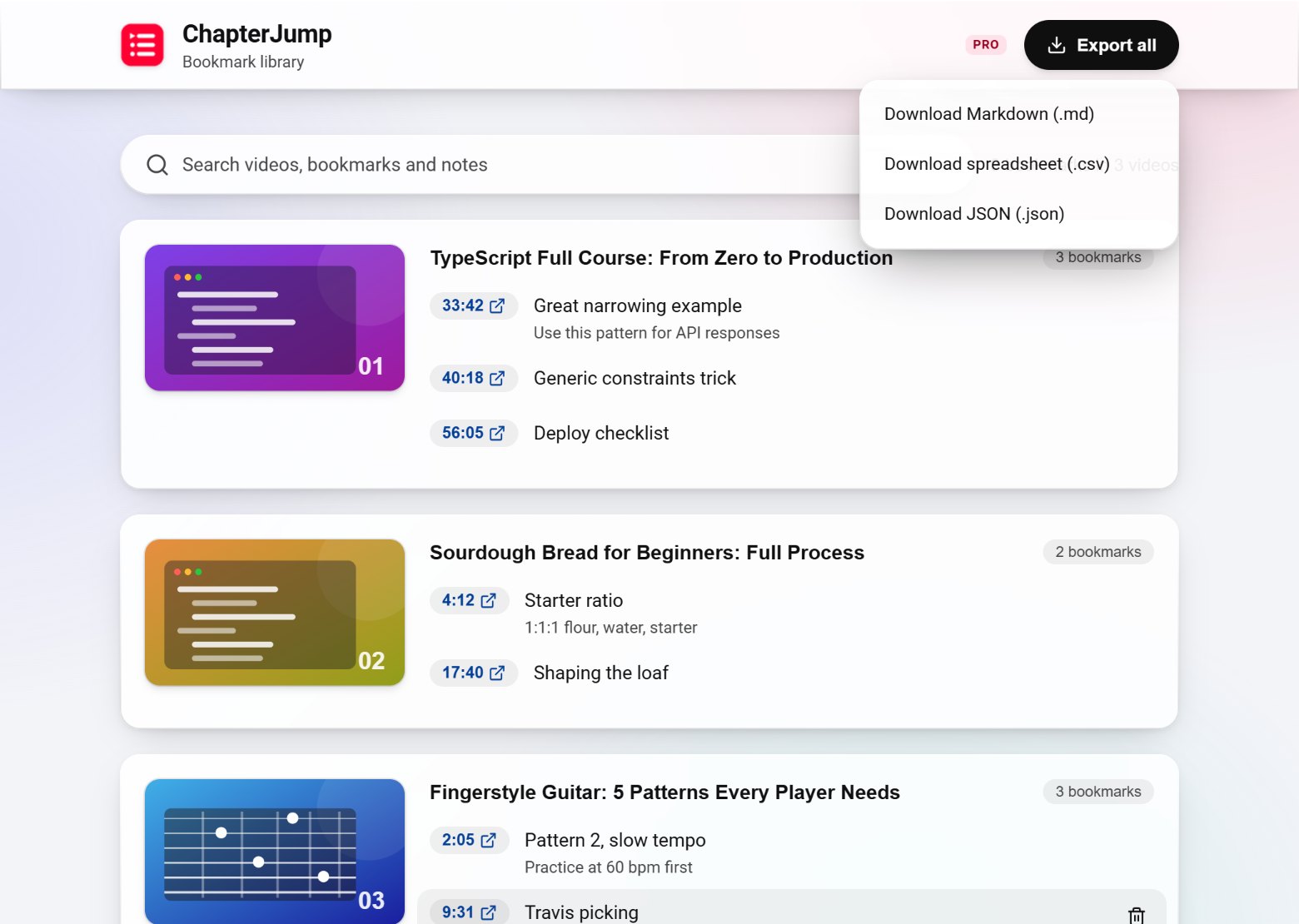The image size is (1299, 924).
Task: Open the TypeScript course thumbnail 01
Action: [275, 318]
